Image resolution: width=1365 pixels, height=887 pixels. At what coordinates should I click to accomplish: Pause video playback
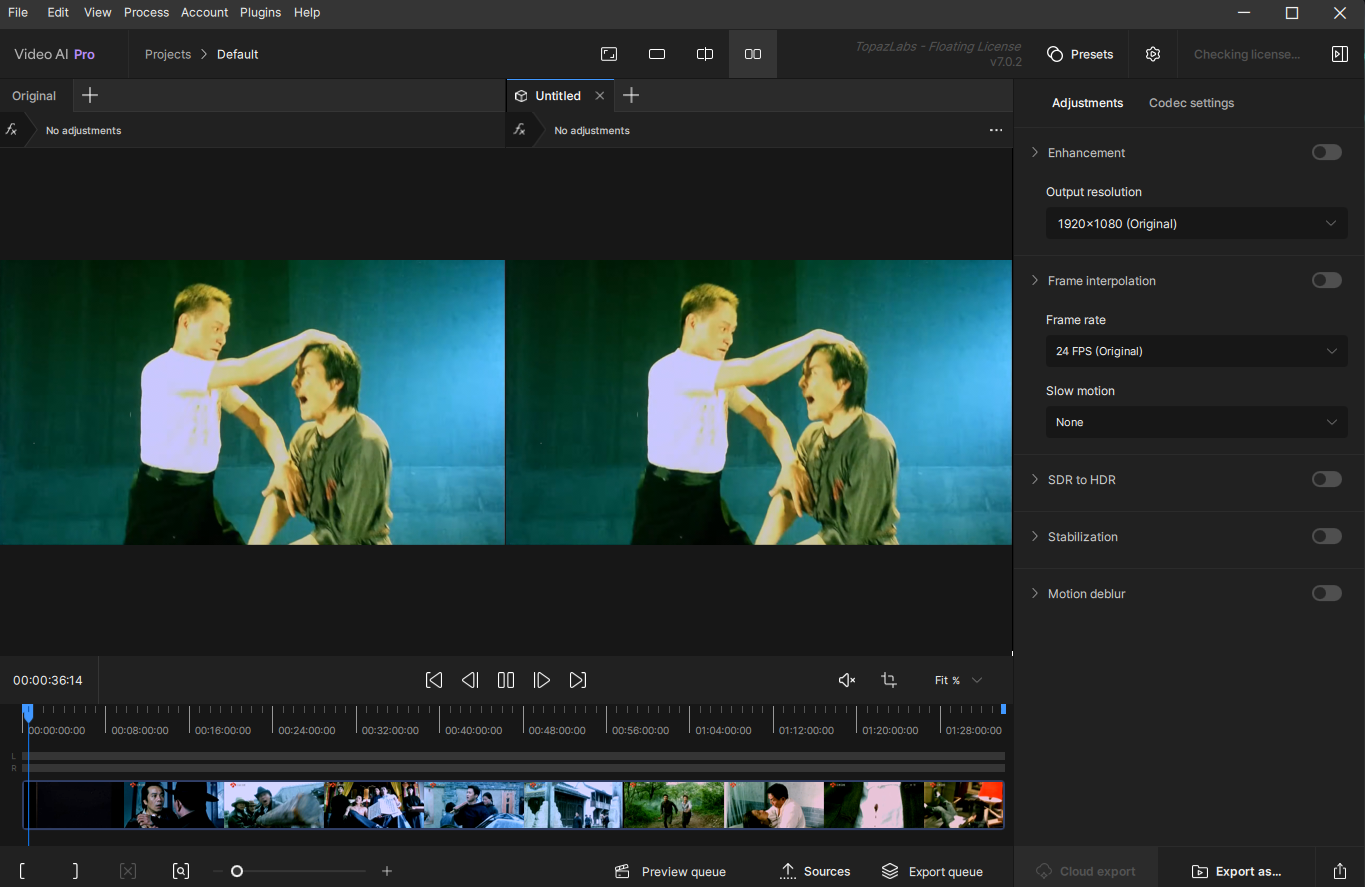506,680
